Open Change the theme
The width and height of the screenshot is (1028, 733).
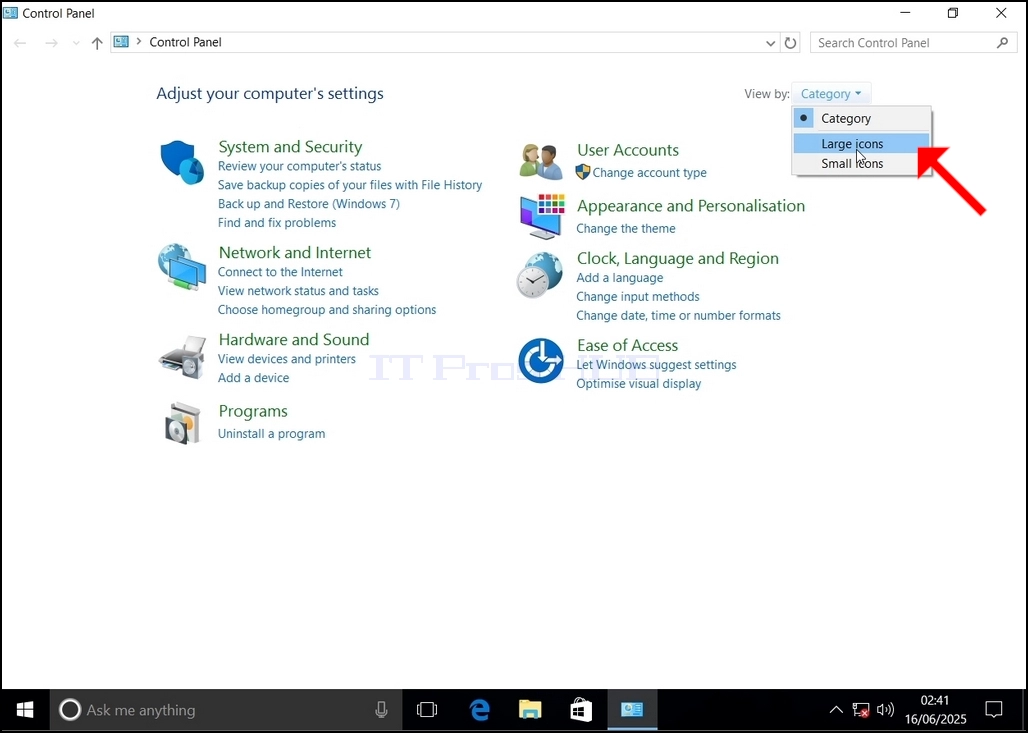tap(625, 229)
